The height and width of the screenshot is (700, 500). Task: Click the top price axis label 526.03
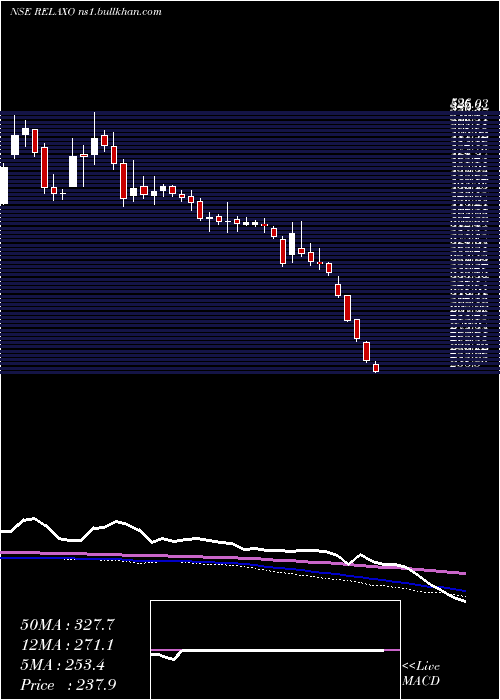(469, 105)
